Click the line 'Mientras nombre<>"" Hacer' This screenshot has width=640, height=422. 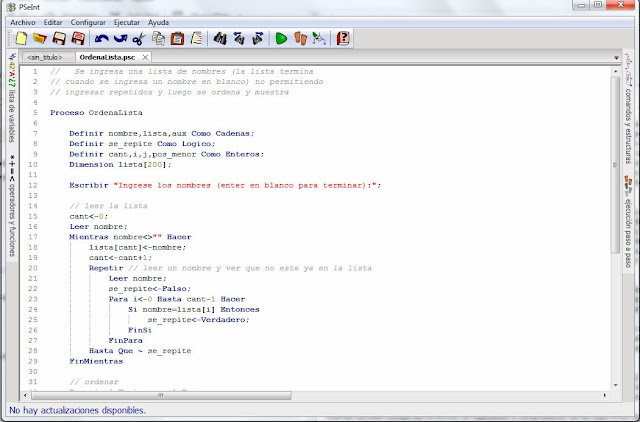click(130, 237)
